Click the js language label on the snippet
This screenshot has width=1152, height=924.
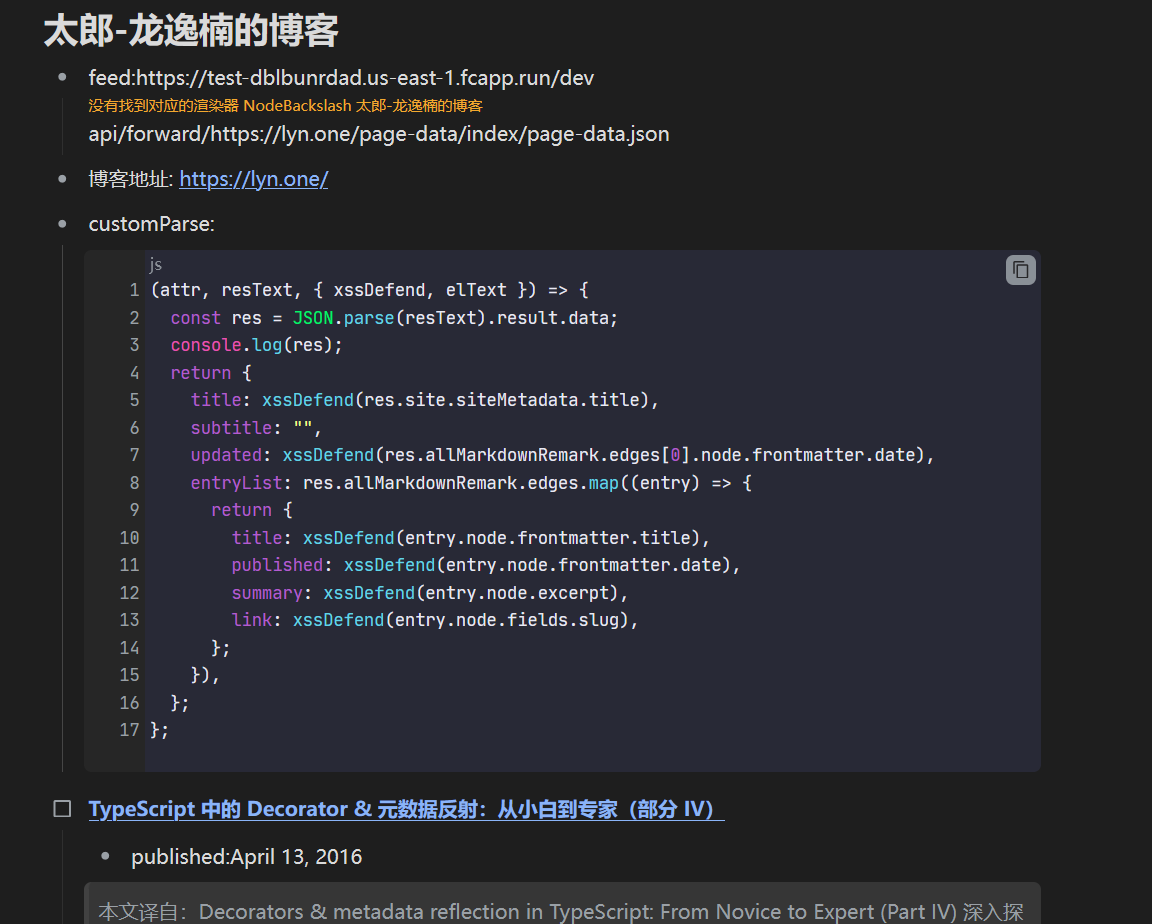click(155, 264)
